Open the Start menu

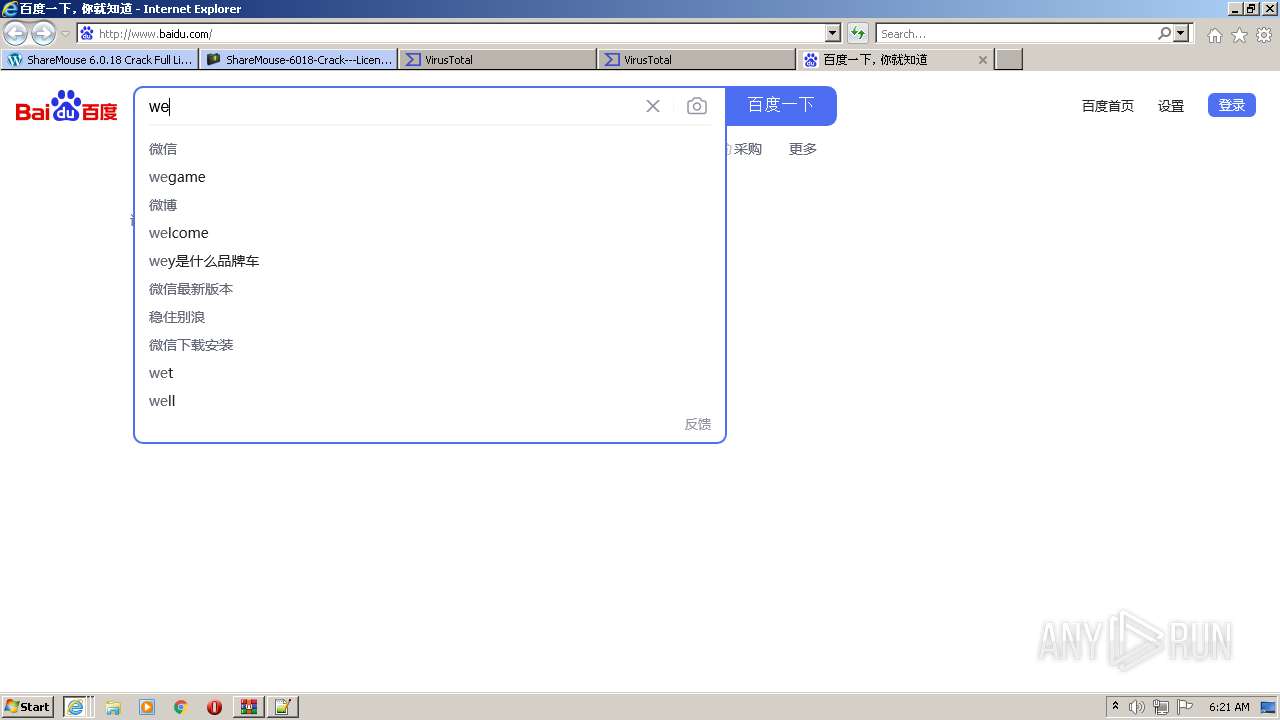(28, 706)
